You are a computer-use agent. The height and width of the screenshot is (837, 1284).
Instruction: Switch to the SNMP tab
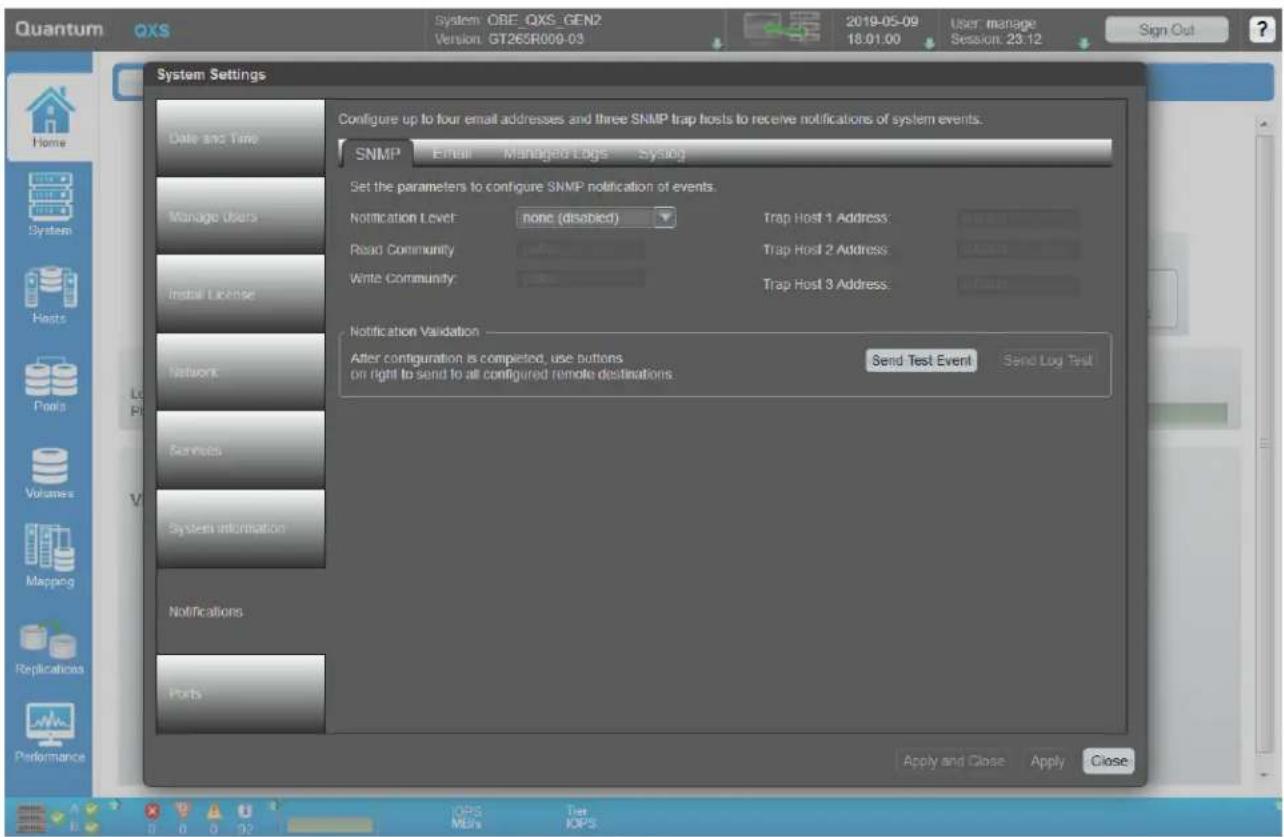(x=377, y=155)
